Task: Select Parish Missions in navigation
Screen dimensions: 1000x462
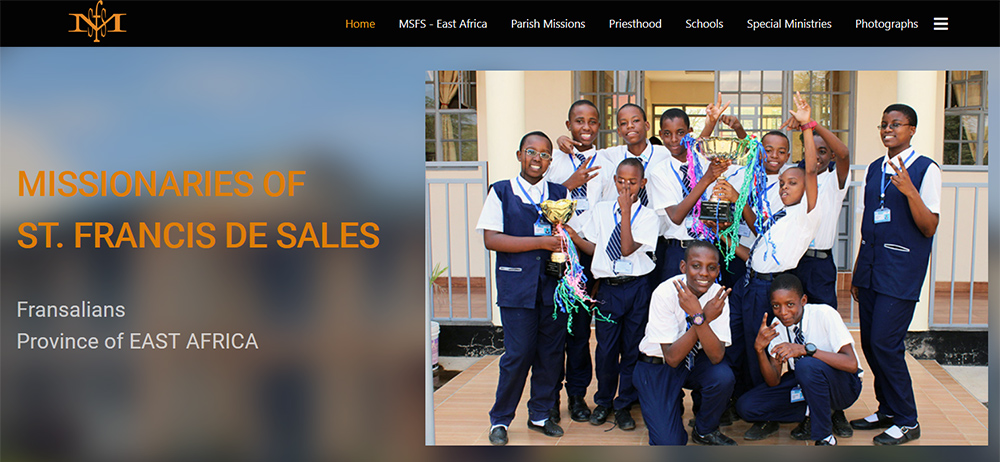Action: (x=548, y=24)
